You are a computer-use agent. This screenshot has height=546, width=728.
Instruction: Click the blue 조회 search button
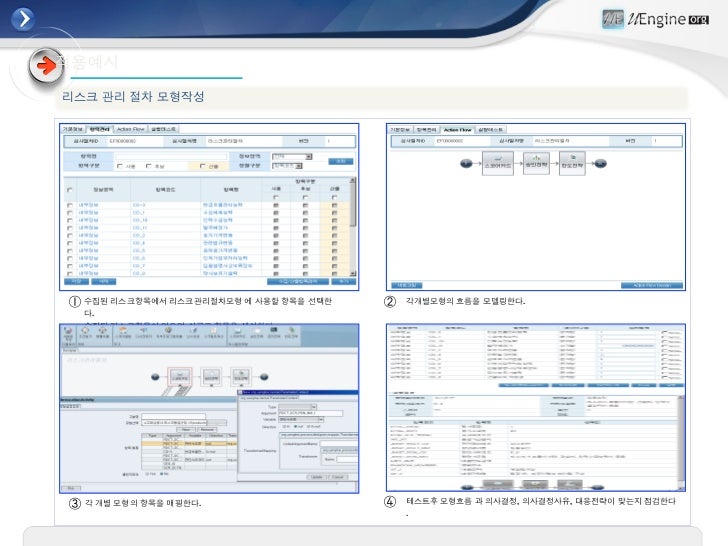click(341, 161)
